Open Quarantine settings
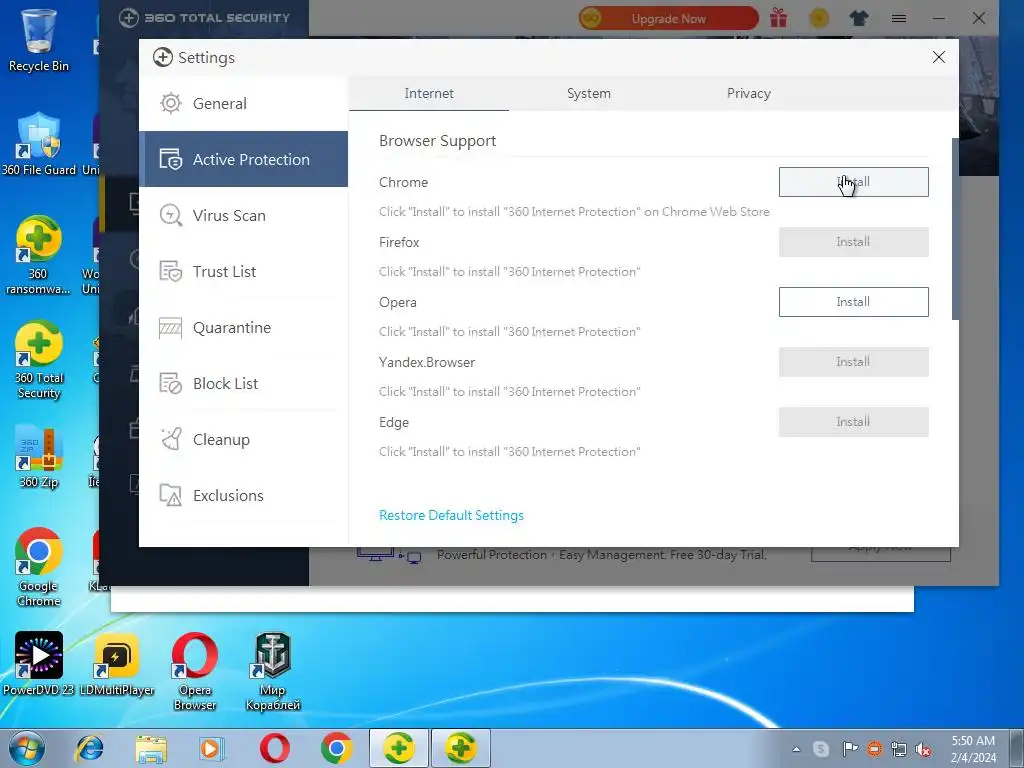 point(243,327)
